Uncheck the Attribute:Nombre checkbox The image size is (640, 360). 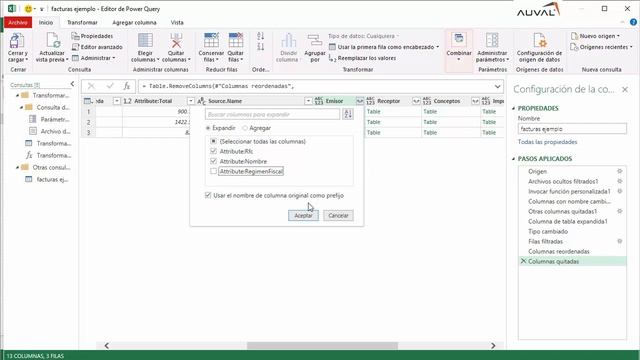213,161
